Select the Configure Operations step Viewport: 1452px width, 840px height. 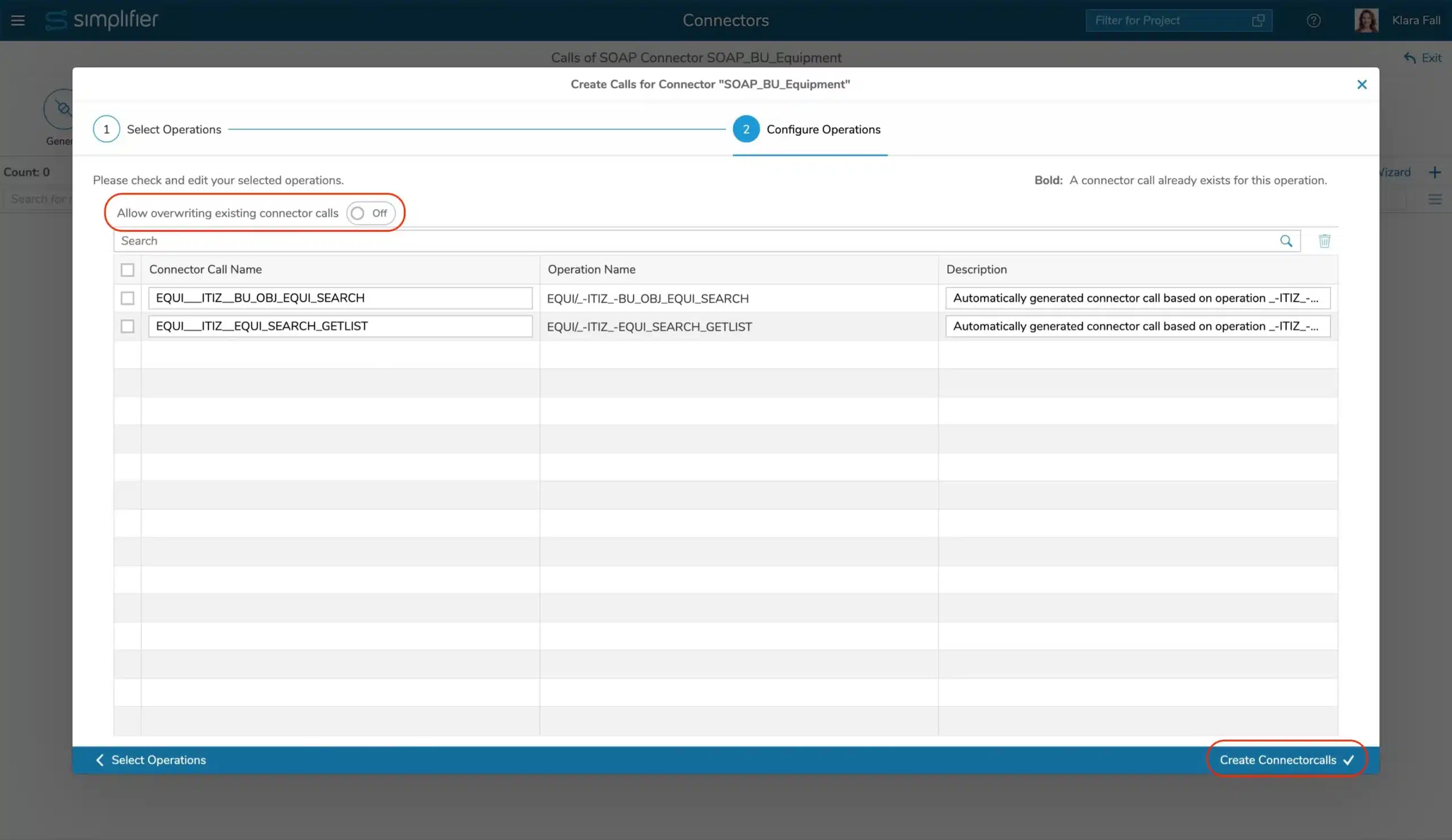746,129
